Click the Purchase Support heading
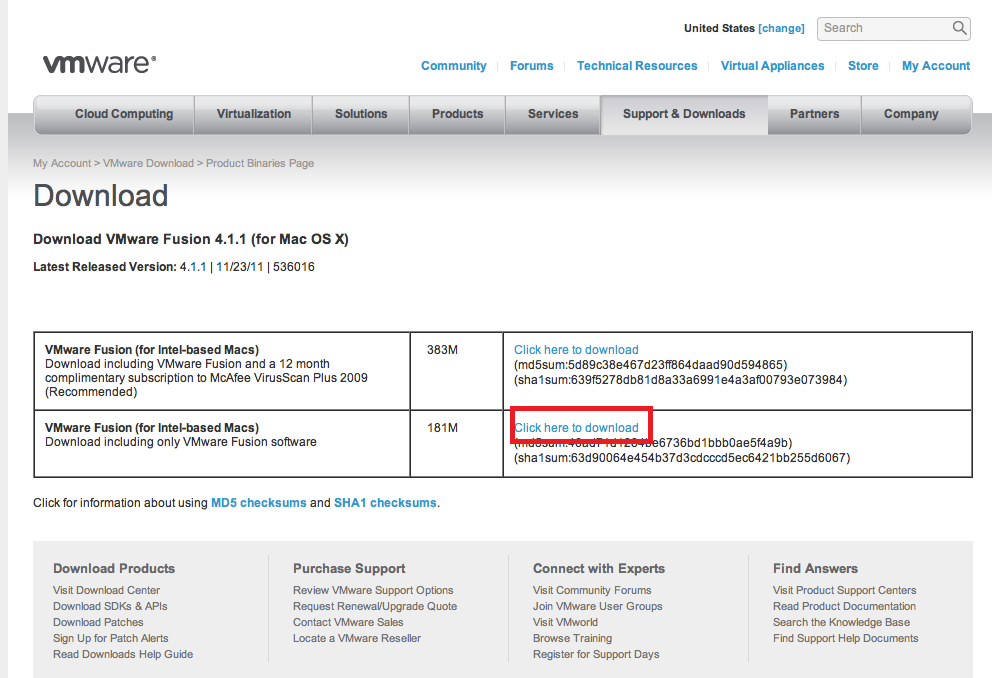Image resolution: width=992 pixels, height=678 pixels. click(x=349, y=569)
